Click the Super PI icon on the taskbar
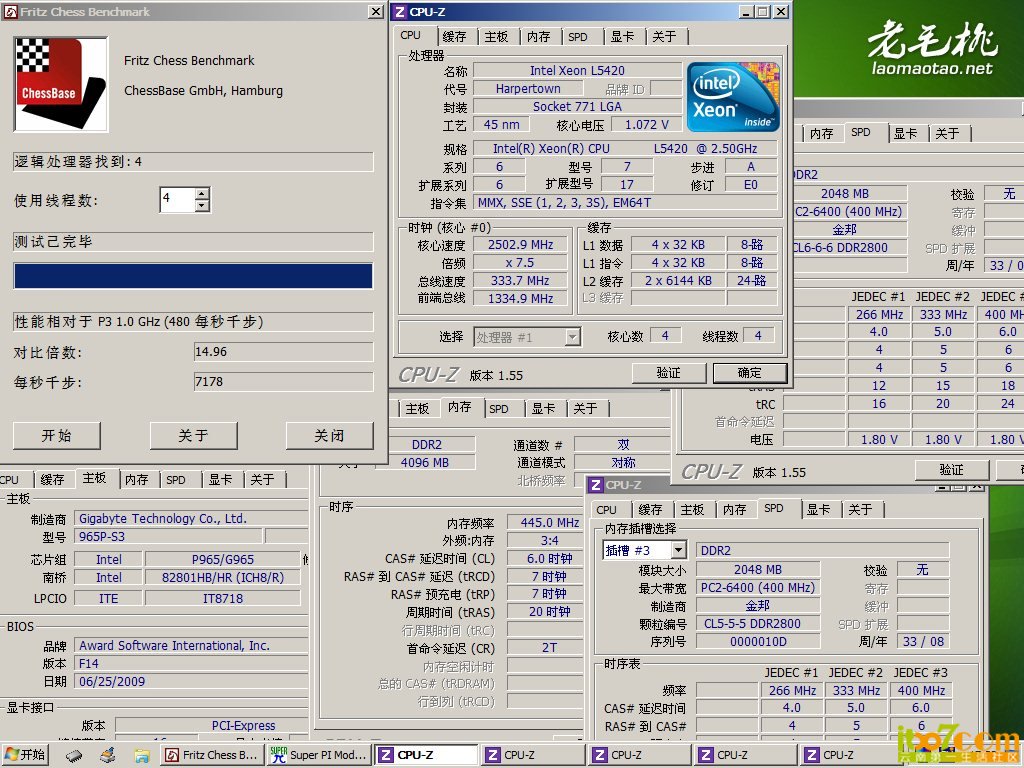This screenshot has width=1024, height=768. pos(279,755)
